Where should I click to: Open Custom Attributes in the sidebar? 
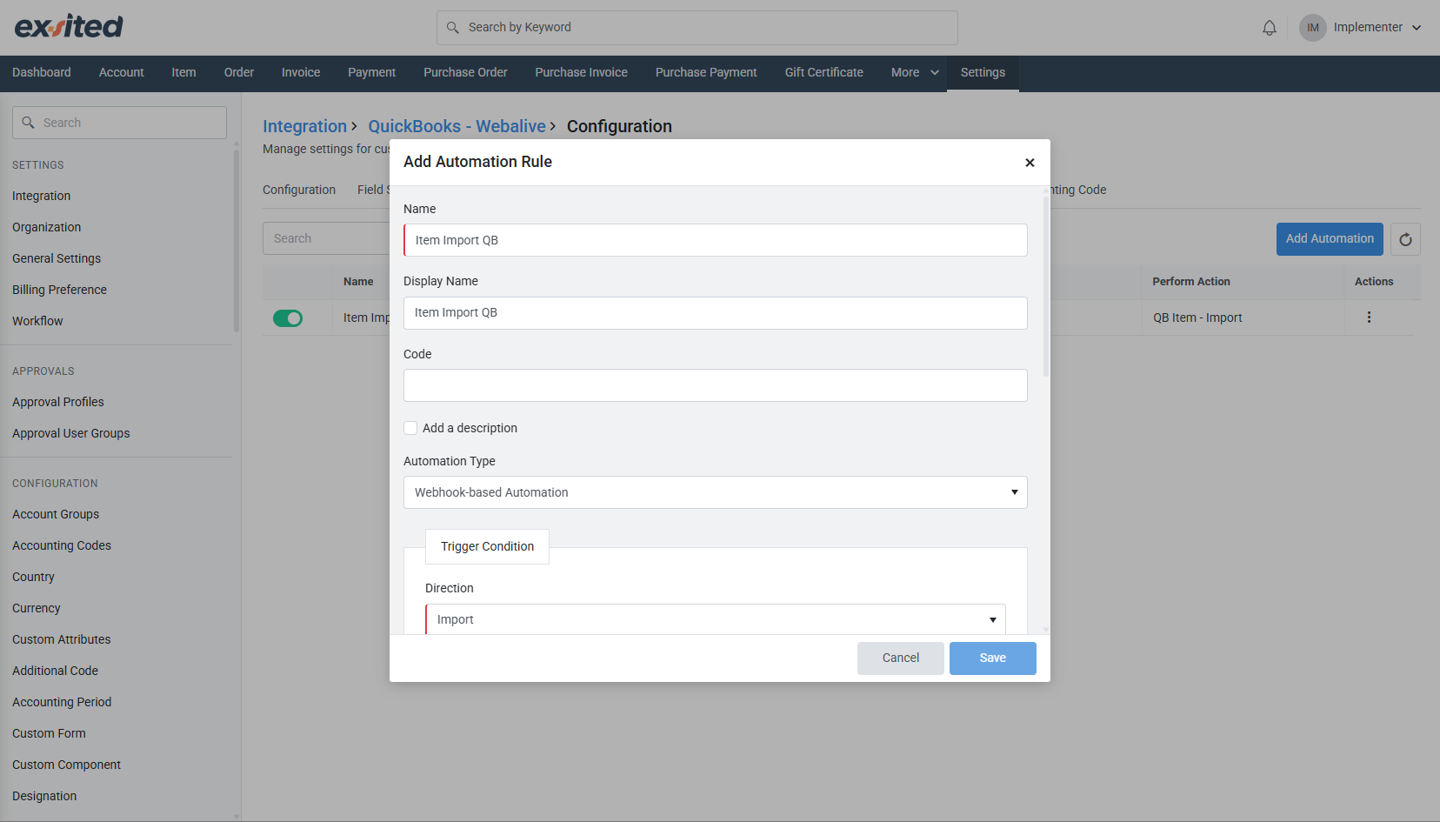61,640
